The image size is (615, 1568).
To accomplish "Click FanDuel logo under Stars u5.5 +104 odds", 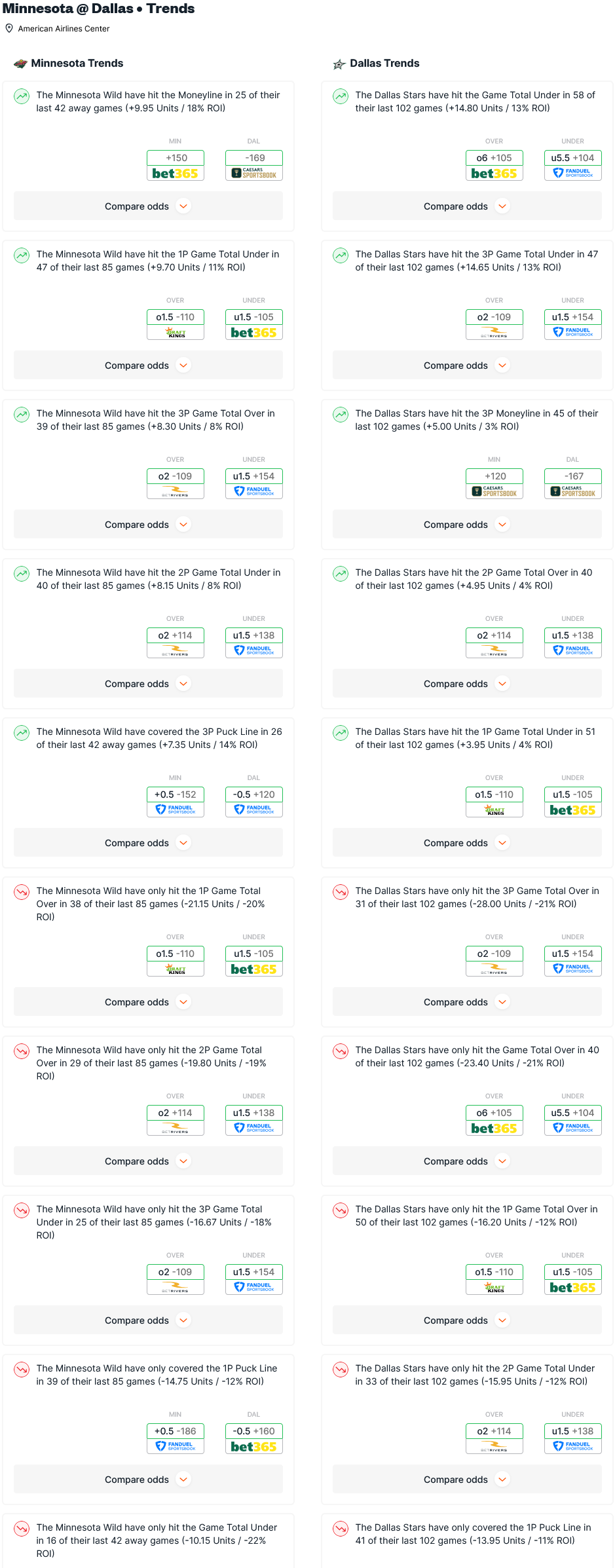I will coord(573,174).
